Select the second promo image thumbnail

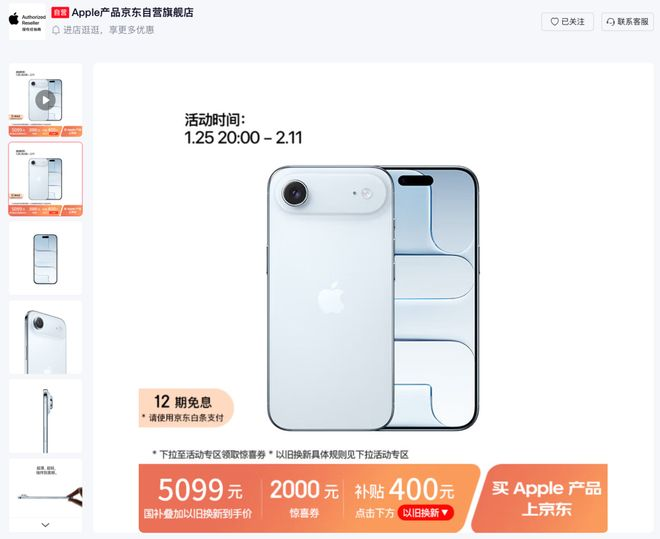point(45,179)
